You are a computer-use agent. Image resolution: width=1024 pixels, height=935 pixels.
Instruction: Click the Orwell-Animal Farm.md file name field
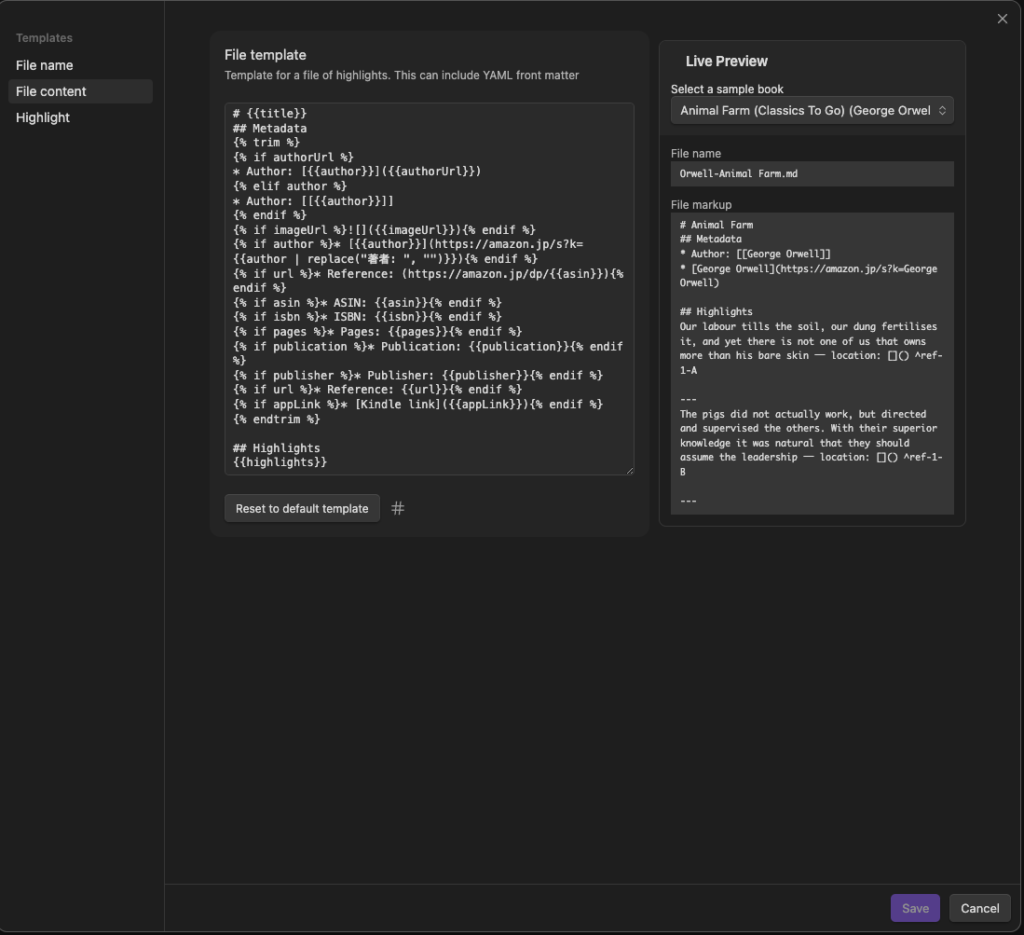tap(811, 174)
